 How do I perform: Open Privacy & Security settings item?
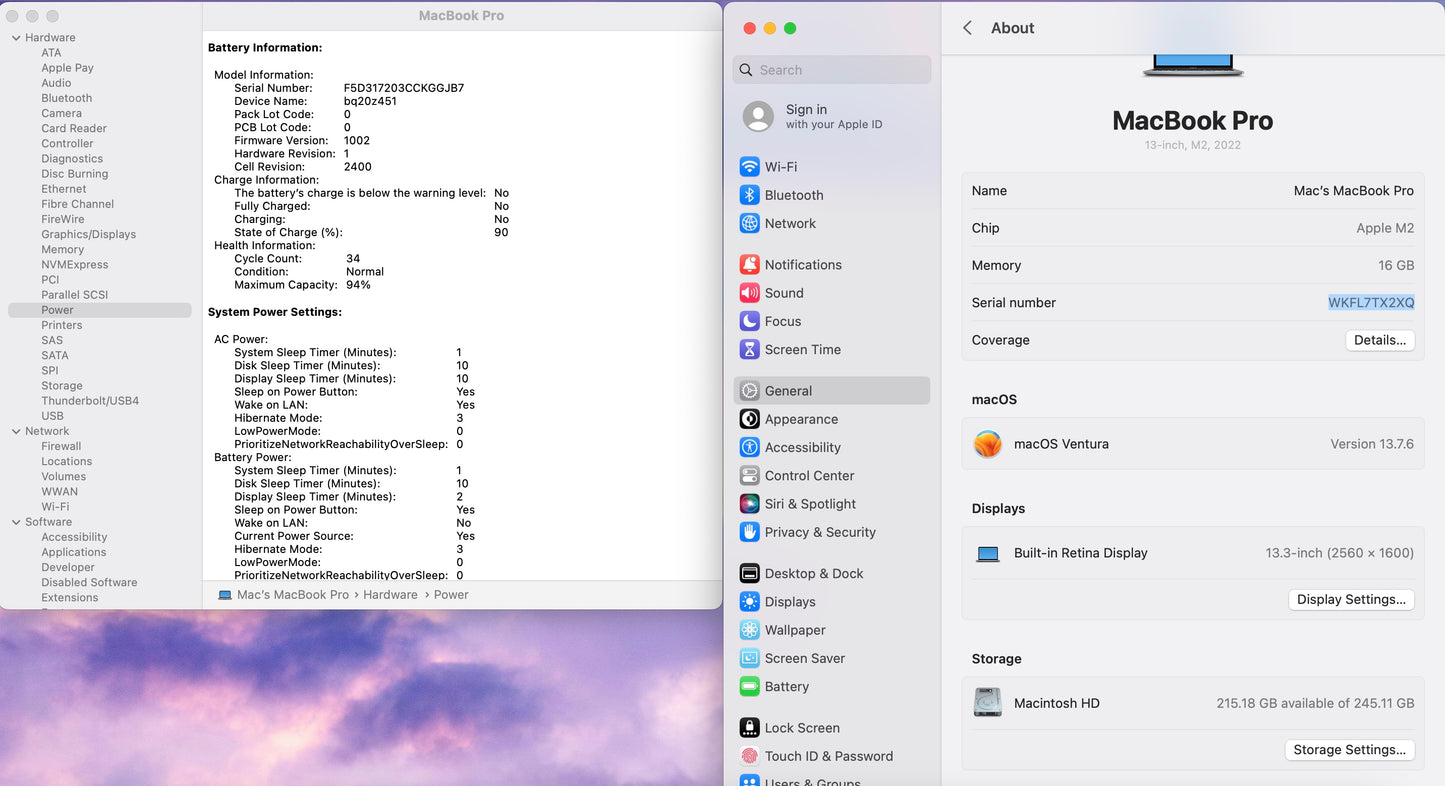tap(819, 532)
